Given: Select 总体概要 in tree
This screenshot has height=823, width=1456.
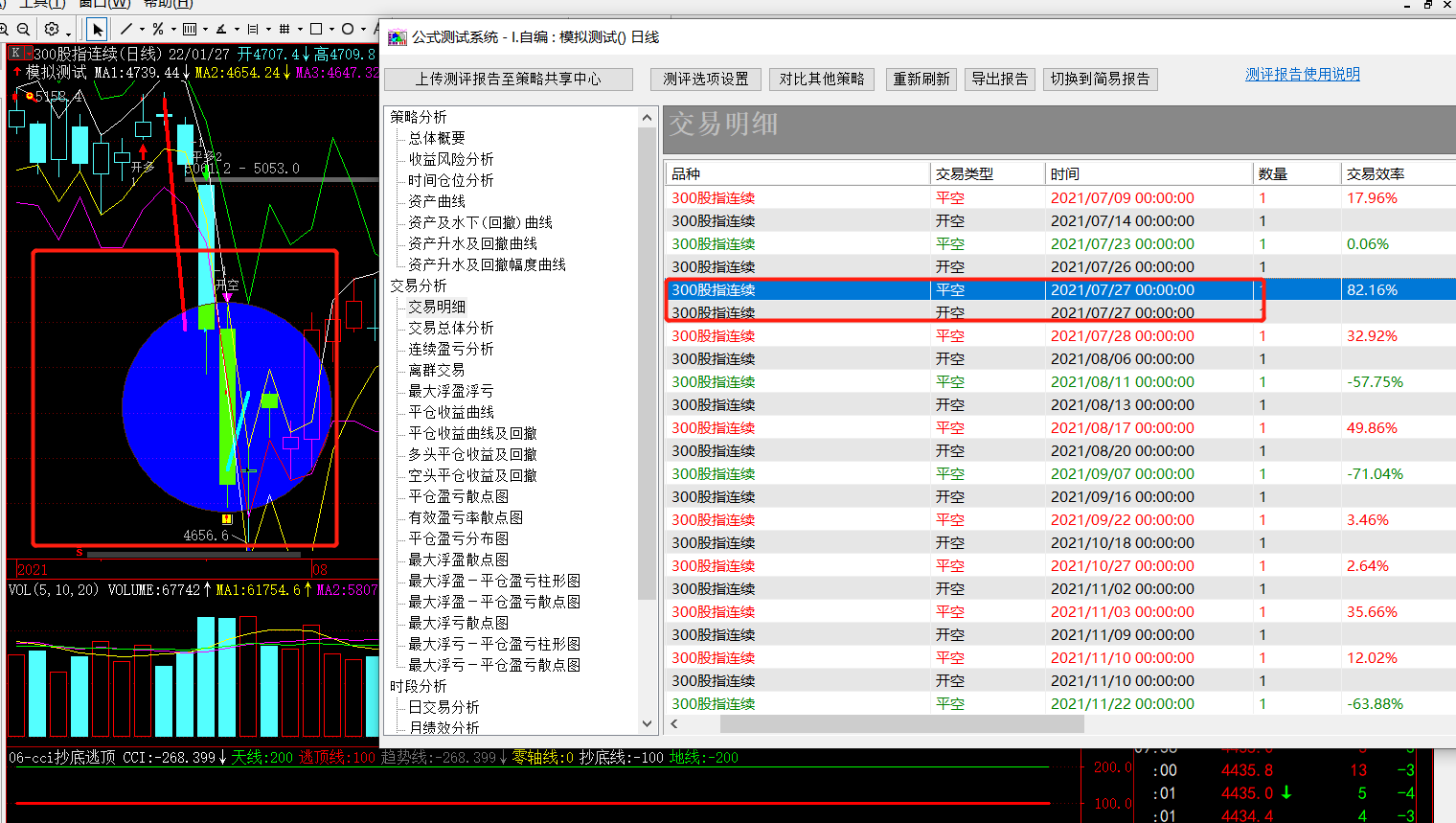Looking at the screenshot, I should tap(437, 138).
